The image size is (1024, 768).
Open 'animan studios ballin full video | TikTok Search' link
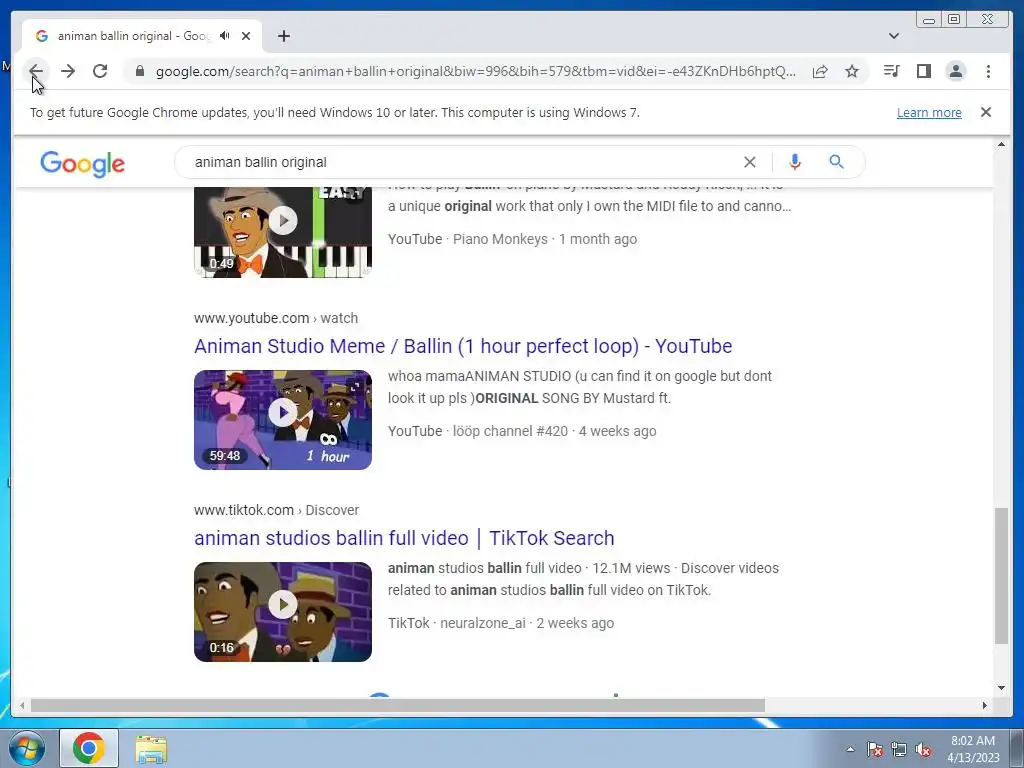pyautogui.click(x=404, y=538)
